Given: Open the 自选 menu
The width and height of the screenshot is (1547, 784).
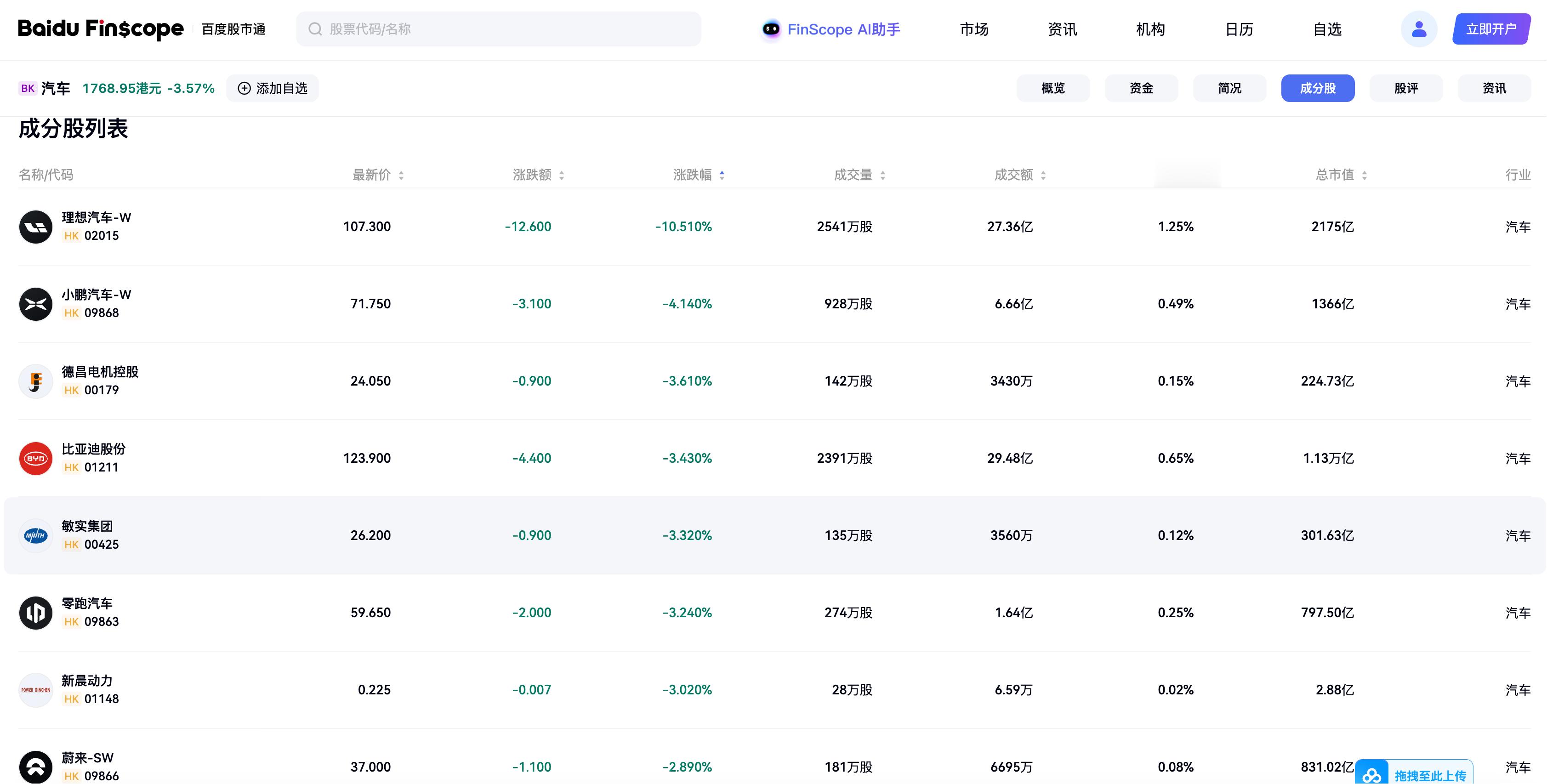Looking at the screenshot, I should tap(1327, 29).
